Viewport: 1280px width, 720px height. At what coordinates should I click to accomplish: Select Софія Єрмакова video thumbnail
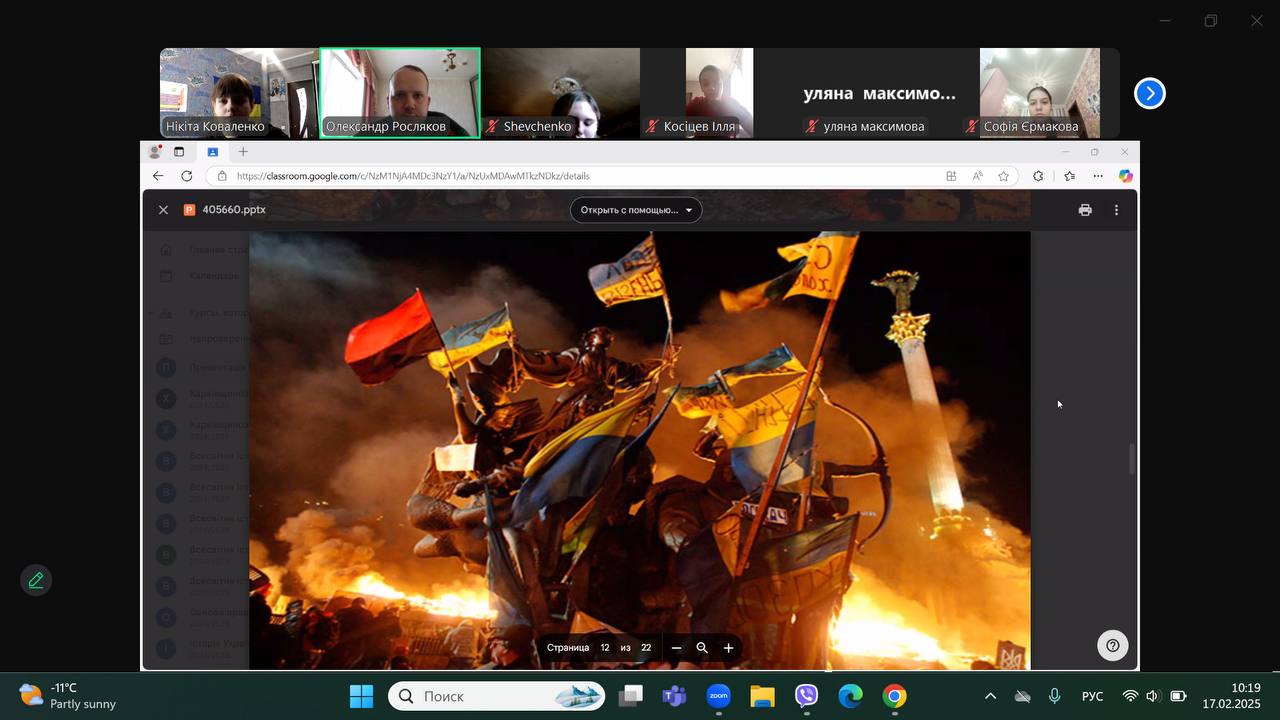click(1039, 93)
